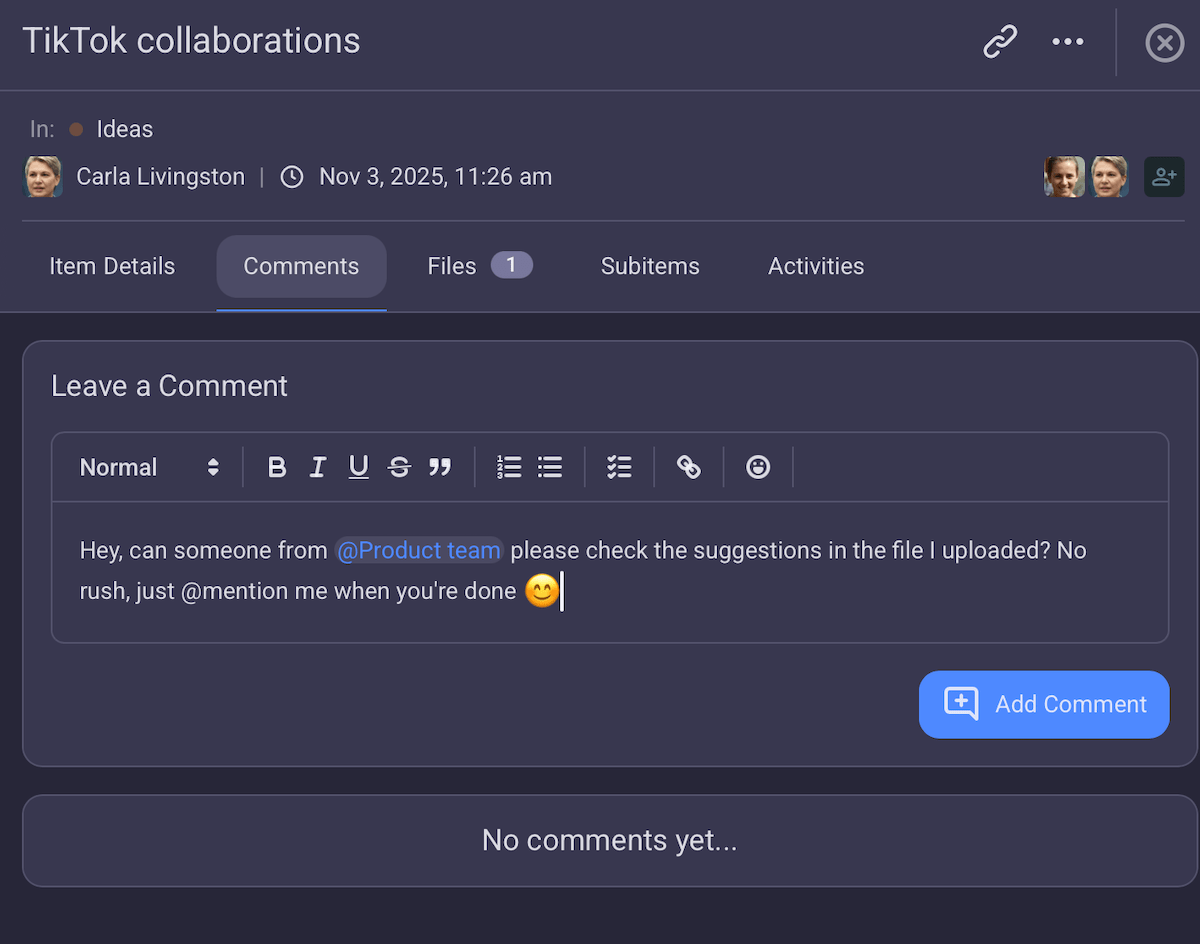Open the invite people control
Image resolution: width=1200 pixels, height=944 pixels.
click(x=1164, y=176)
